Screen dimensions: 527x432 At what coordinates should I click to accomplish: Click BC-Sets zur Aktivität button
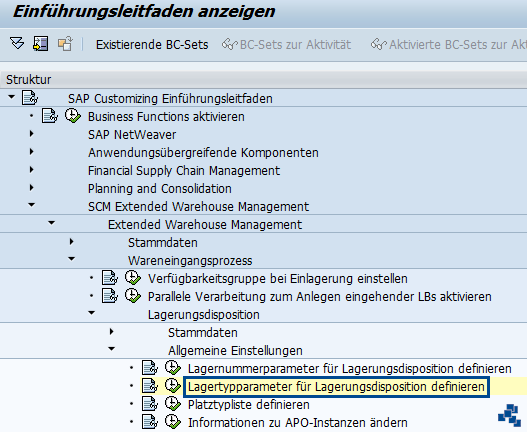[x=286, y=45]
